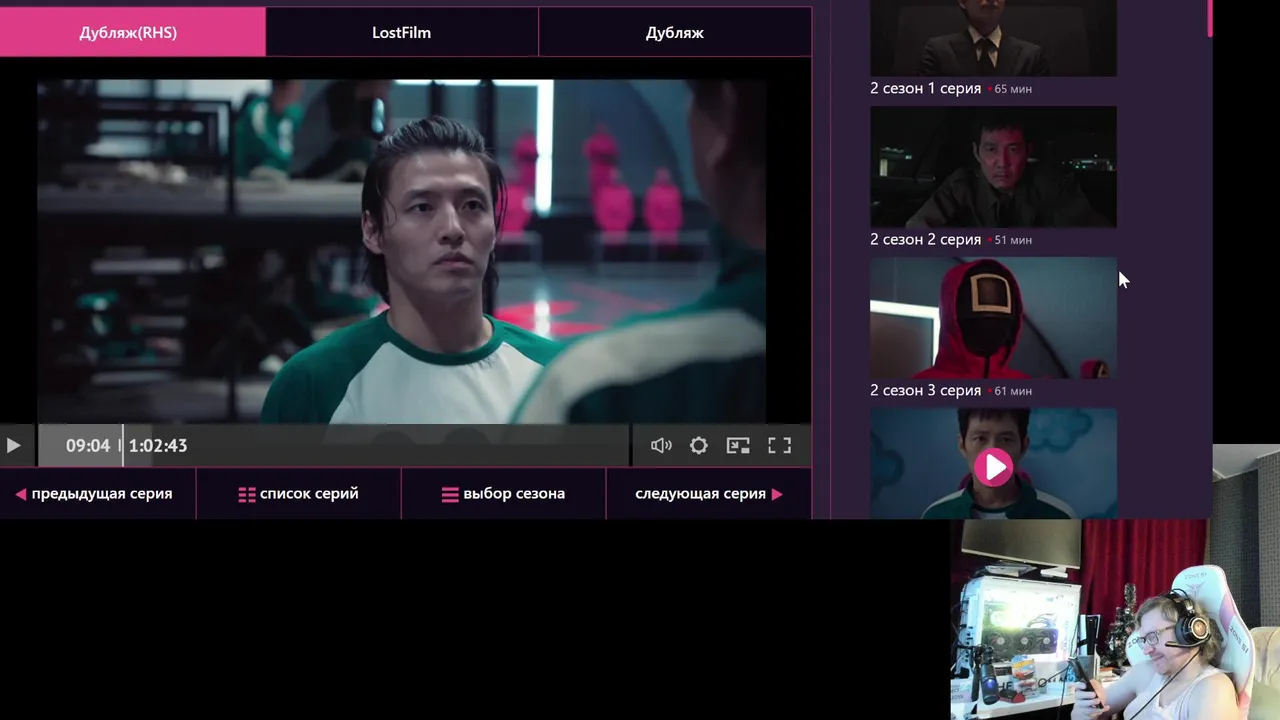This screenshot has height=720, width=1280.
Task: Play the video with the play icon
Action: [x=13, y=446]
